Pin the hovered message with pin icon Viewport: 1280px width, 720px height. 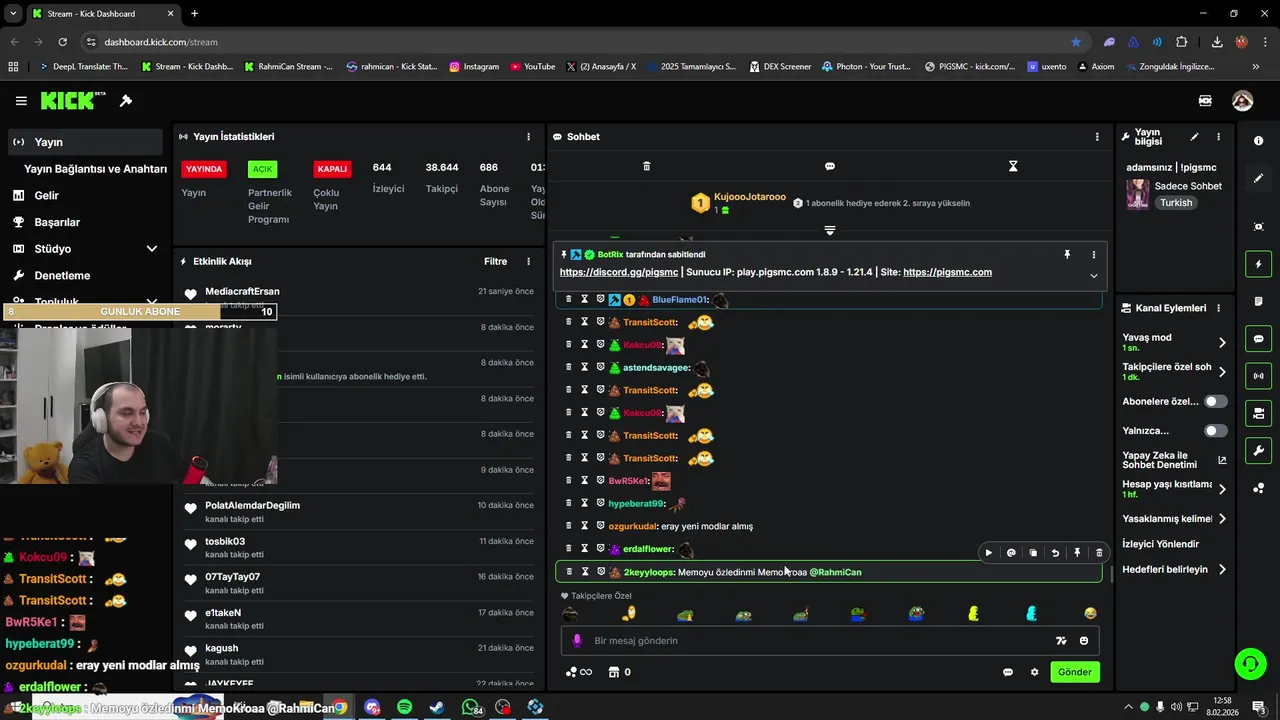(1077, 553)
